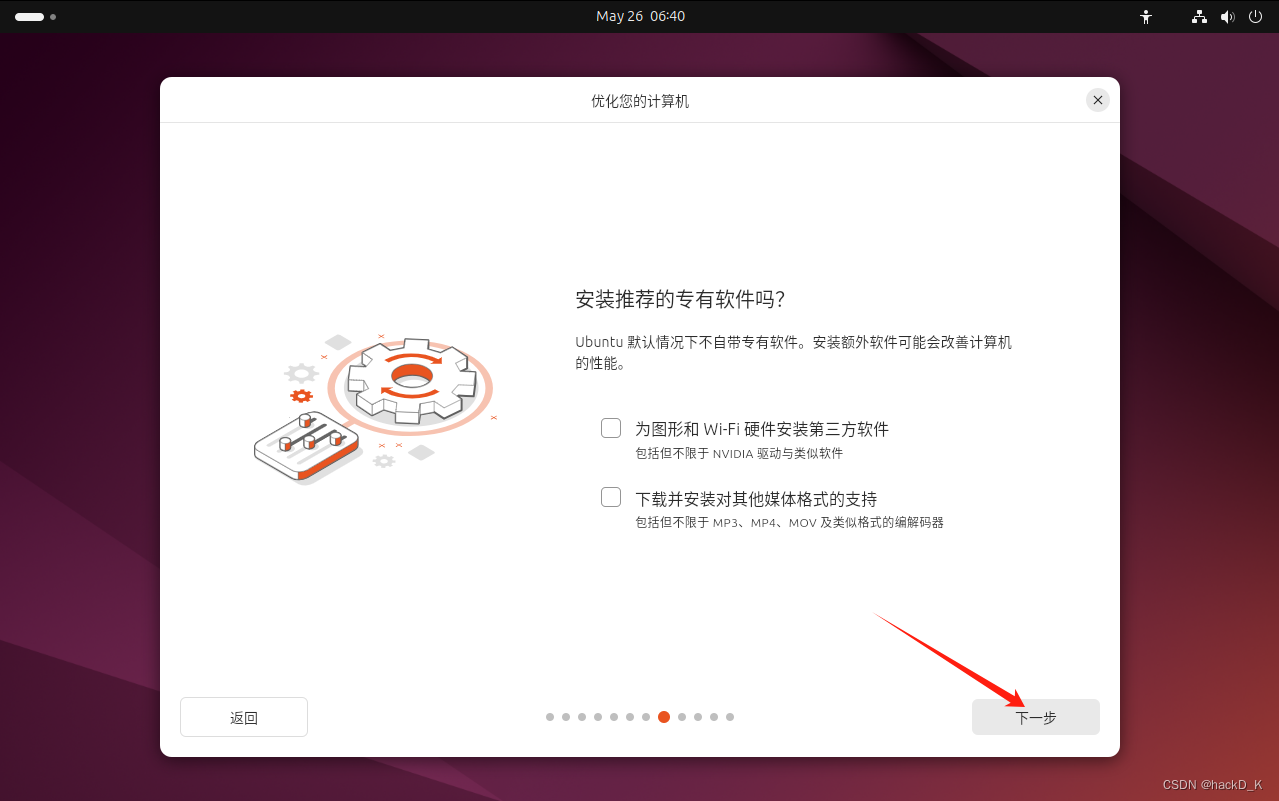The height and width of the screenshot is (801, 1279).
Task: Enable download of additional media format support
Action: click(611, 497)
